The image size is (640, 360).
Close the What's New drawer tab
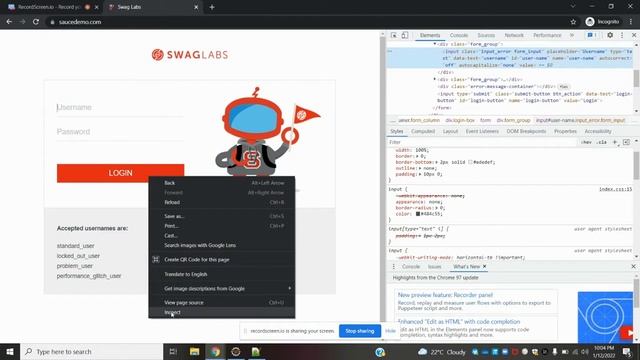(x=484, y=267)
